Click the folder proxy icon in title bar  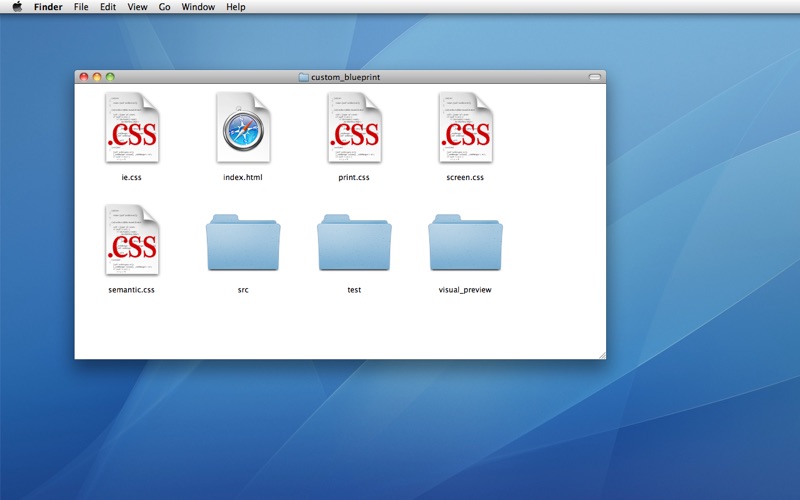[304, 77]
